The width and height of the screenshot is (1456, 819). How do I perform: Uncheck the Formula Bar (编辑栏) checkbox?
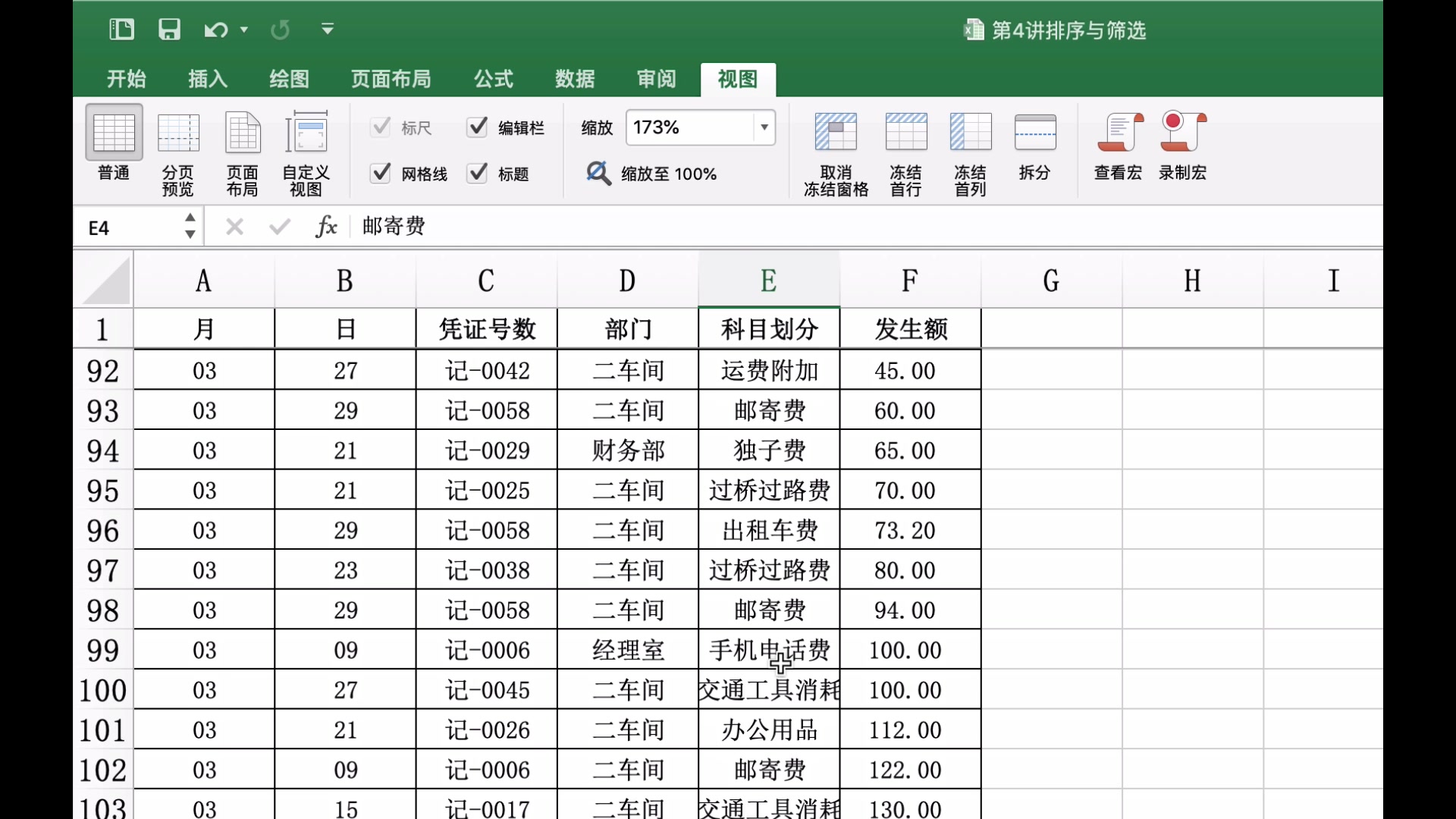[477, 127]
